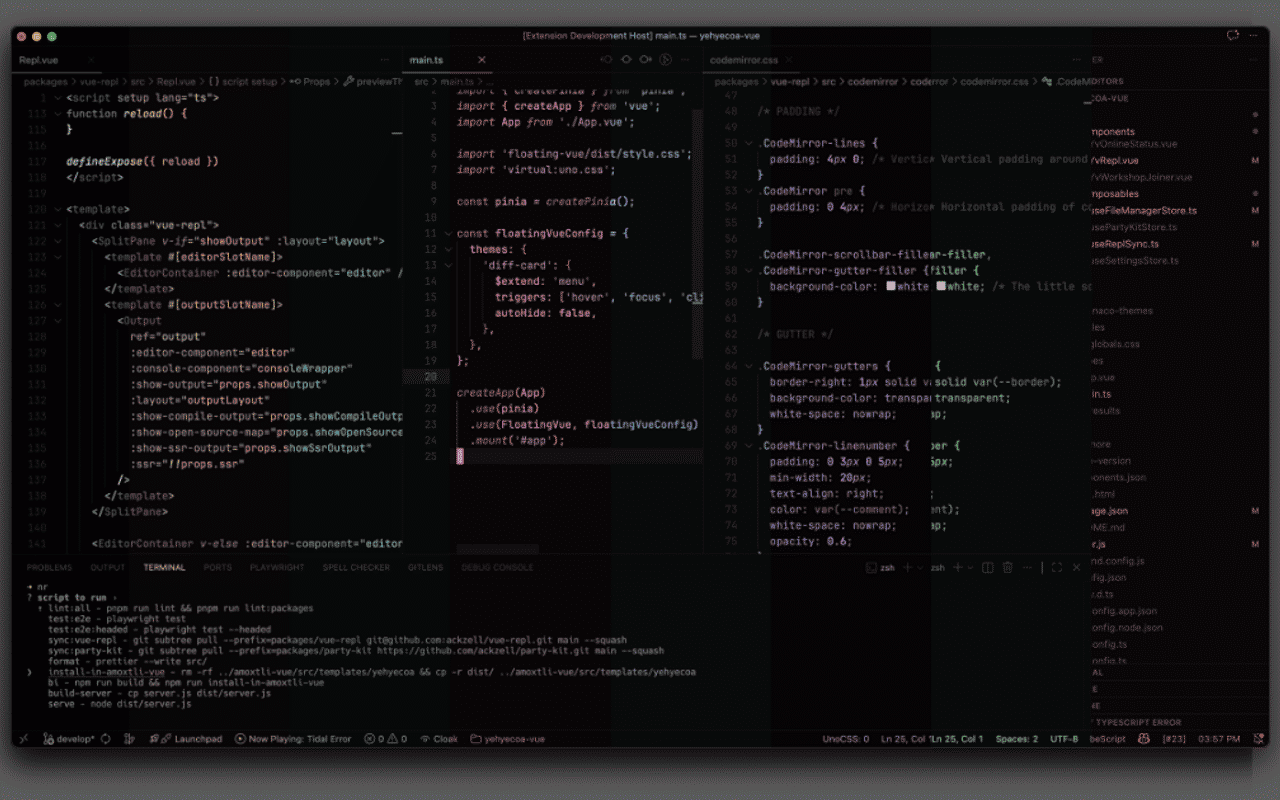This screenshot has height=800, width=1280.
Task: Toggle Cloak in the status bar
Action: [439, 739]
